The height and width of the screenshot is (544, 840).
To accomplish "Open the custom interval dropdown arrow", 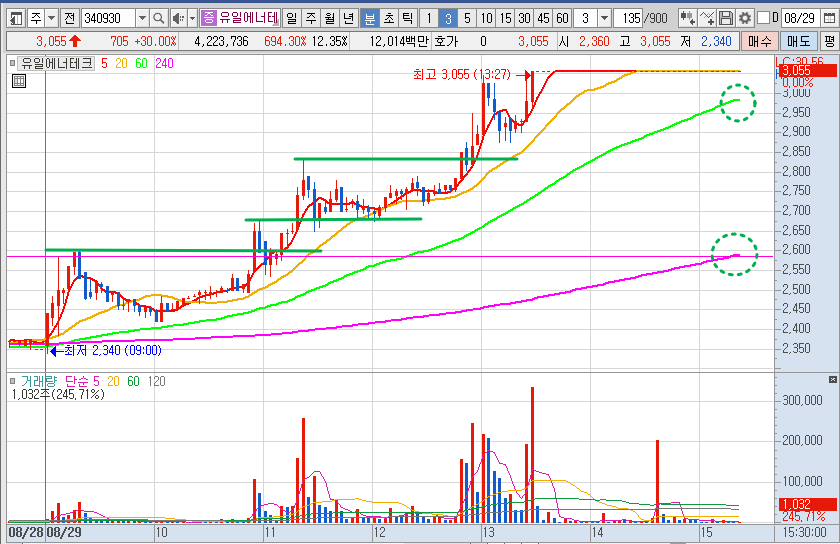I will click(x=604, y=19).
